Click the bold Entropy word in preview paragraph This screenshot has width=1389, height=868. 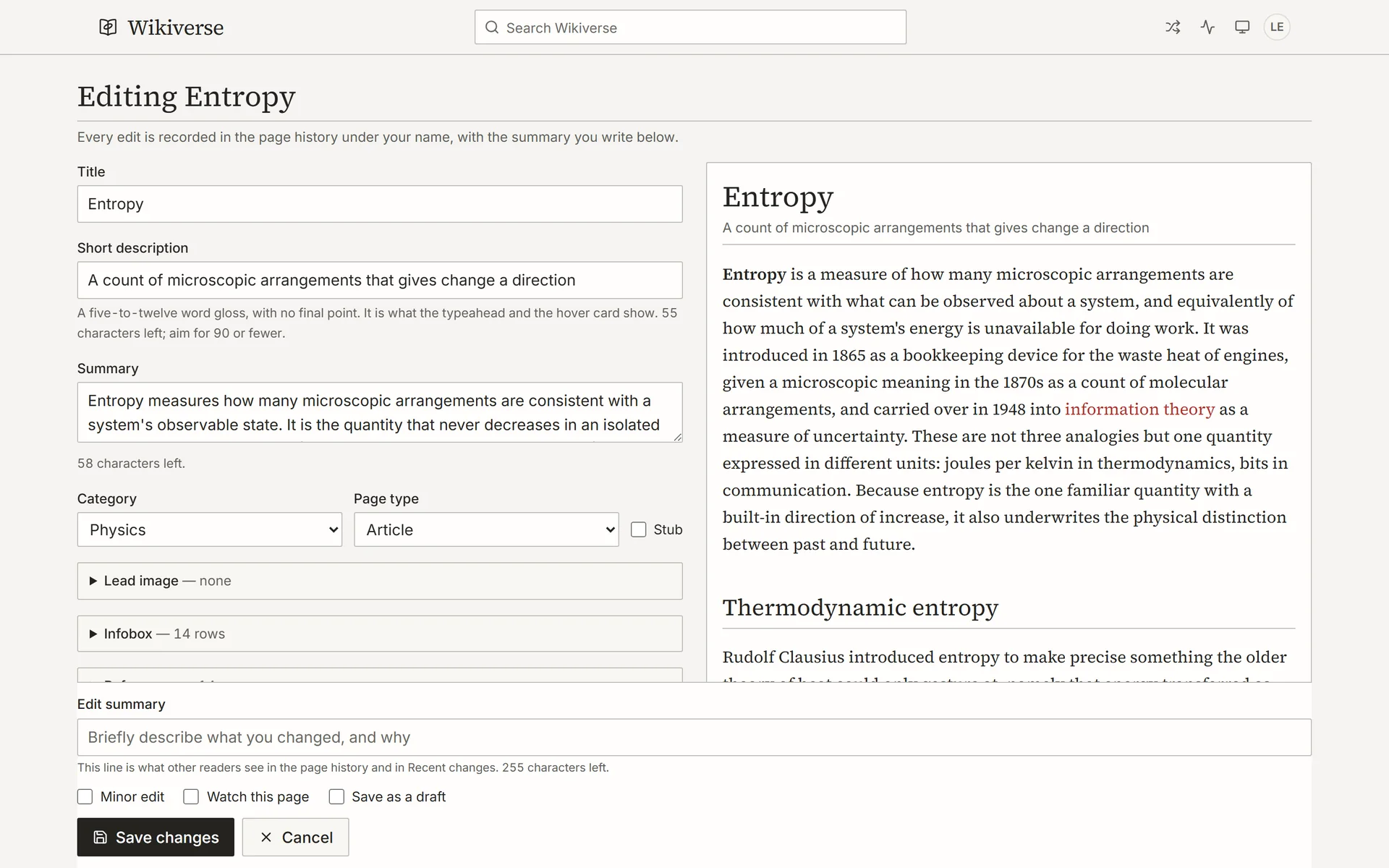click(x=754, y=275)
